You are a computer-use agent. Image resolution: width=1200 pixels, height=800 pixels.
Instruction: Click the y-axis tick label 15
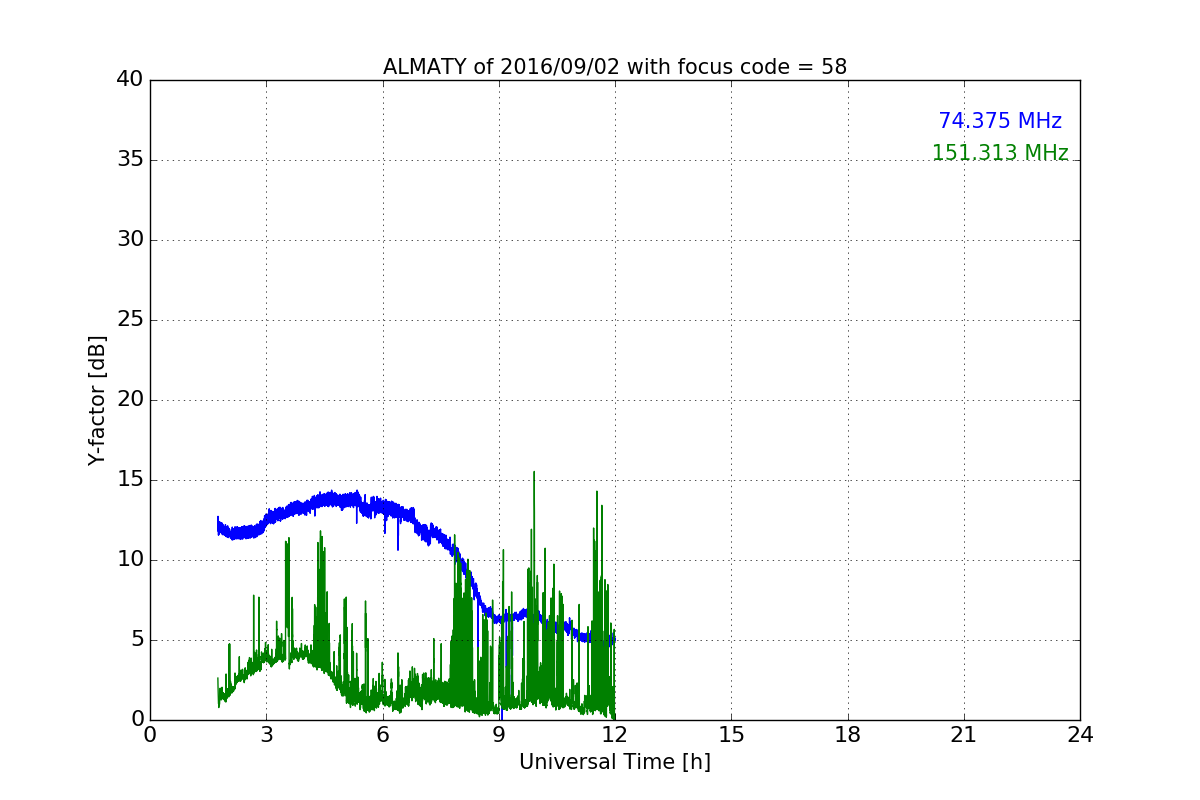click(x=129, y=480)
